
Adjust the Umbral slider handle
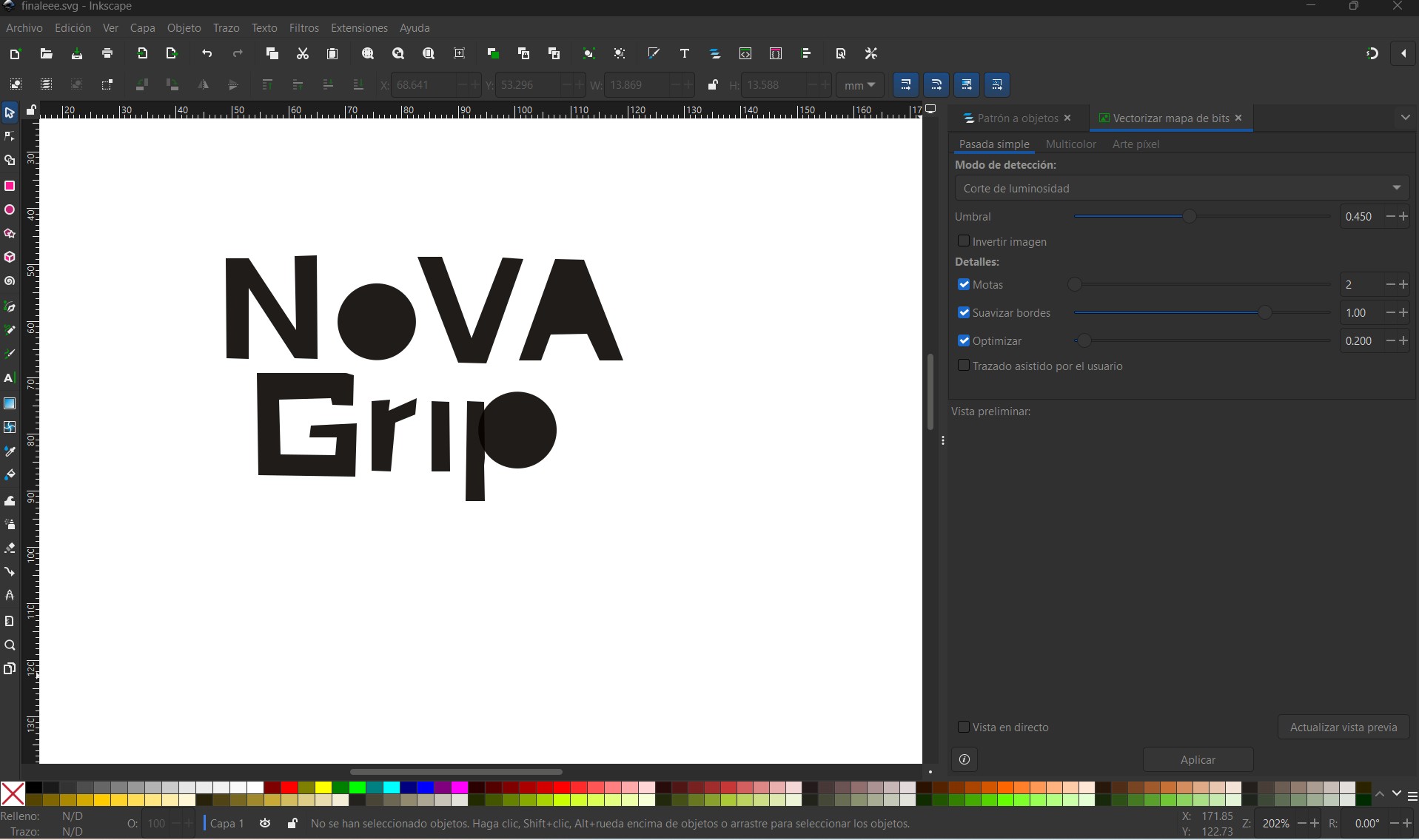[x=1189, y=216]
